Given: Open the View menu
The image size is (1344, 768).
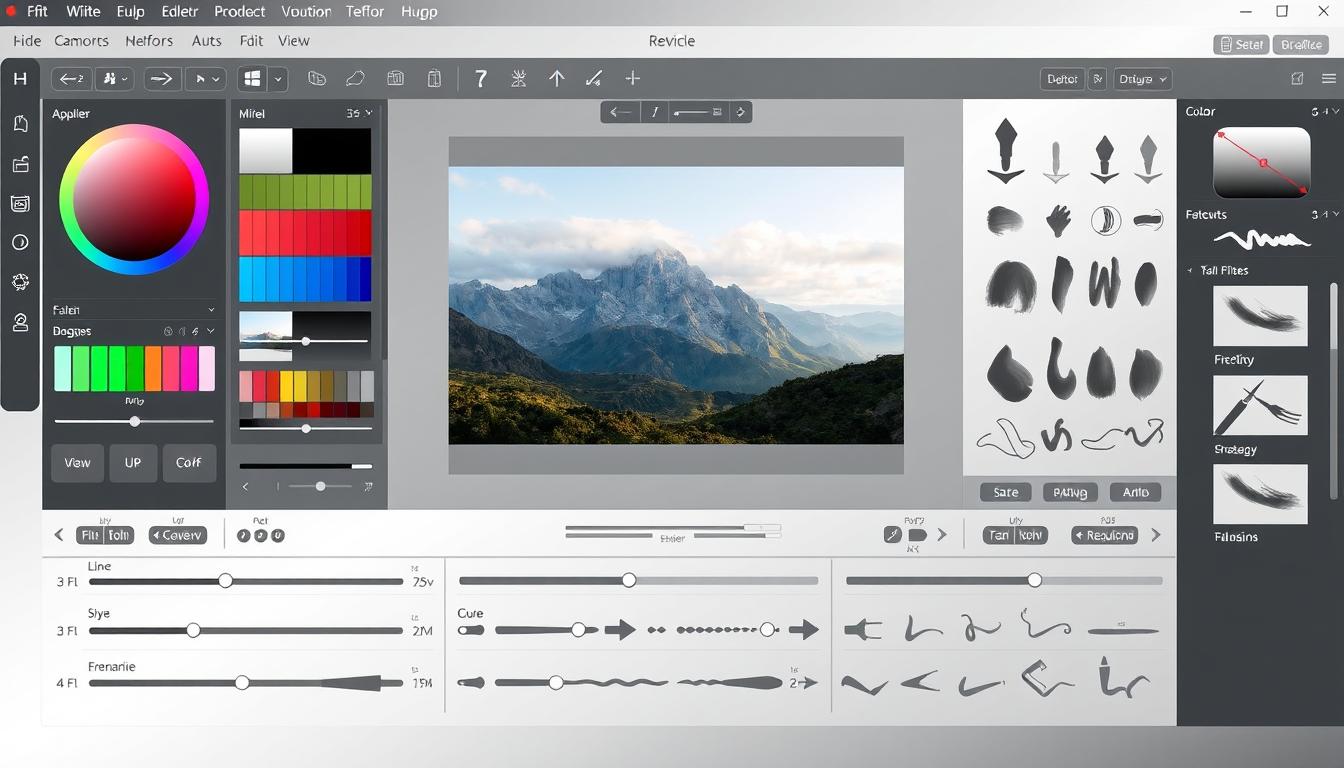Looking at the screenshot, I should 293,41.
